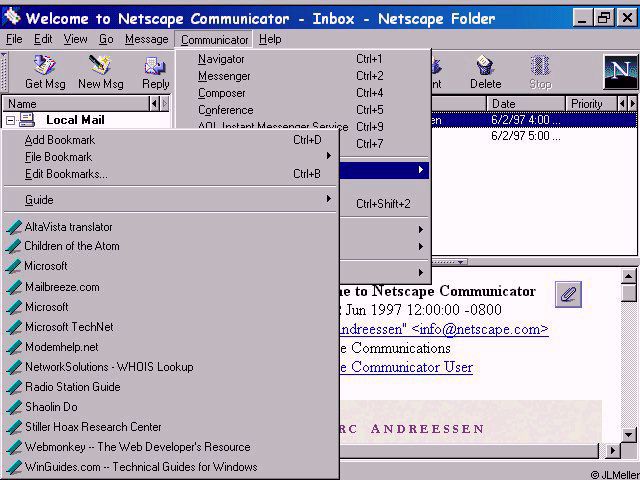The image size is (640, 480).
Task: Click message pane scroll down arrow
Action: click(x=628, y=434)
